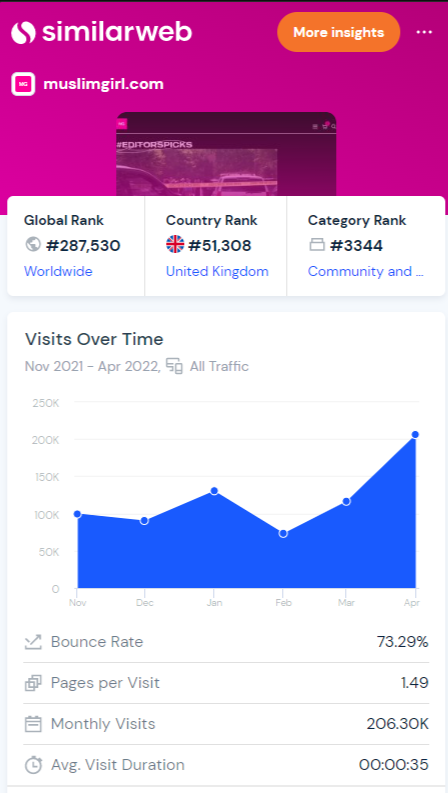Open the Community and ... category link

[x=366, y=272]
